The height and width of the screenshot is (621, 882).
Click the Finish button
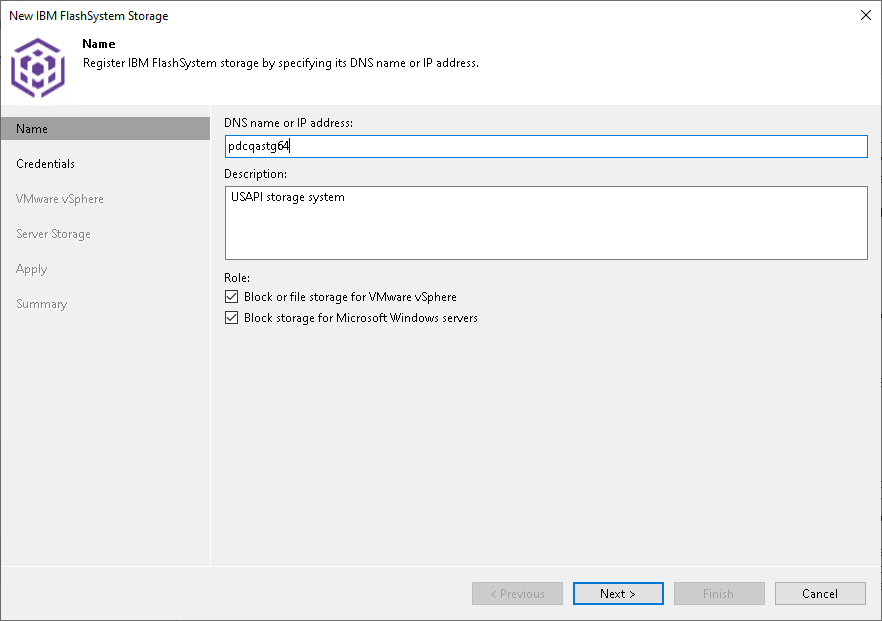tap(719, 593)
